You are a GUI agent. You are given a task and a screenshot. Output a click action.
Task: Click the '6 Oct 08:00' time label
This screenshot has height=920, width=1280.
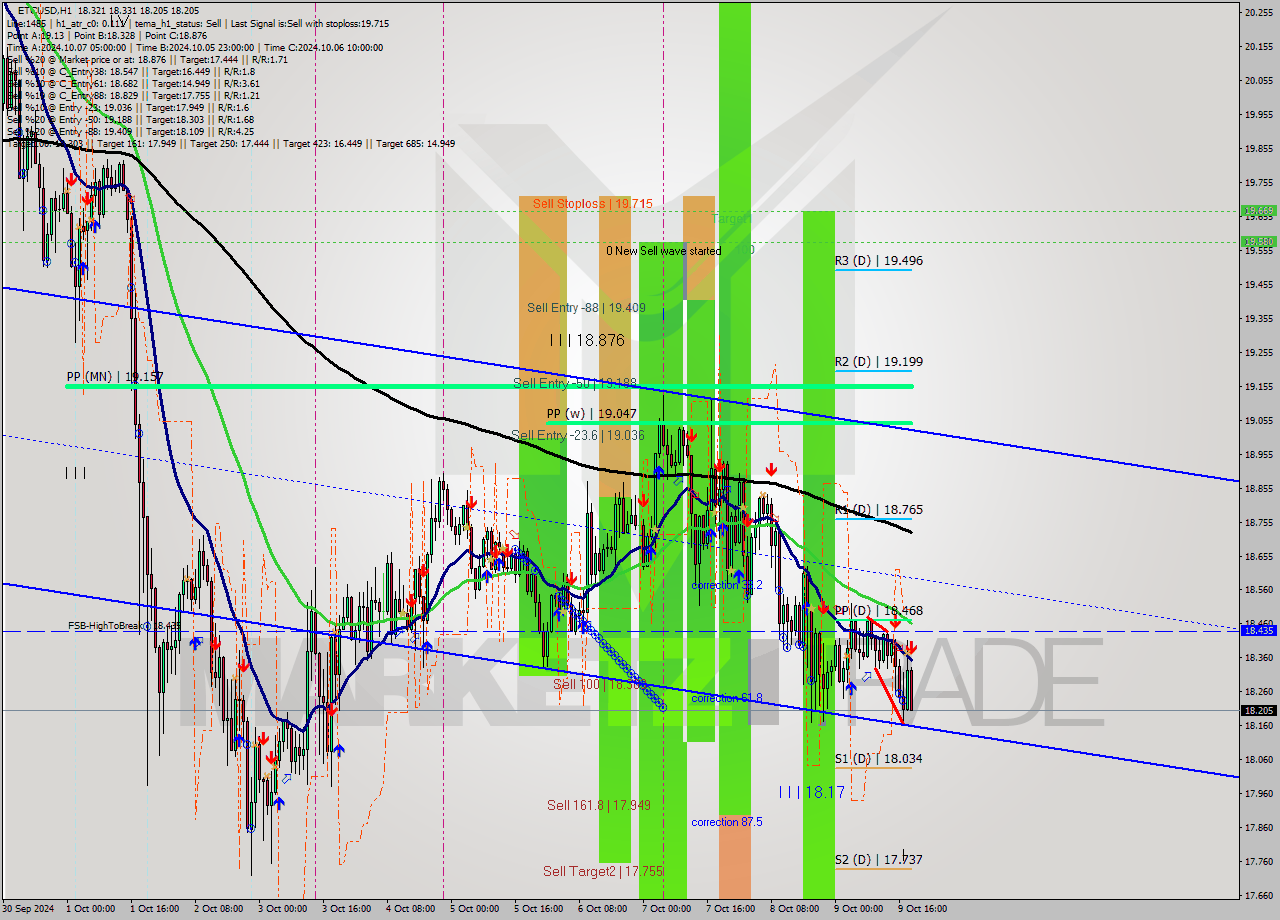(602, 909)
